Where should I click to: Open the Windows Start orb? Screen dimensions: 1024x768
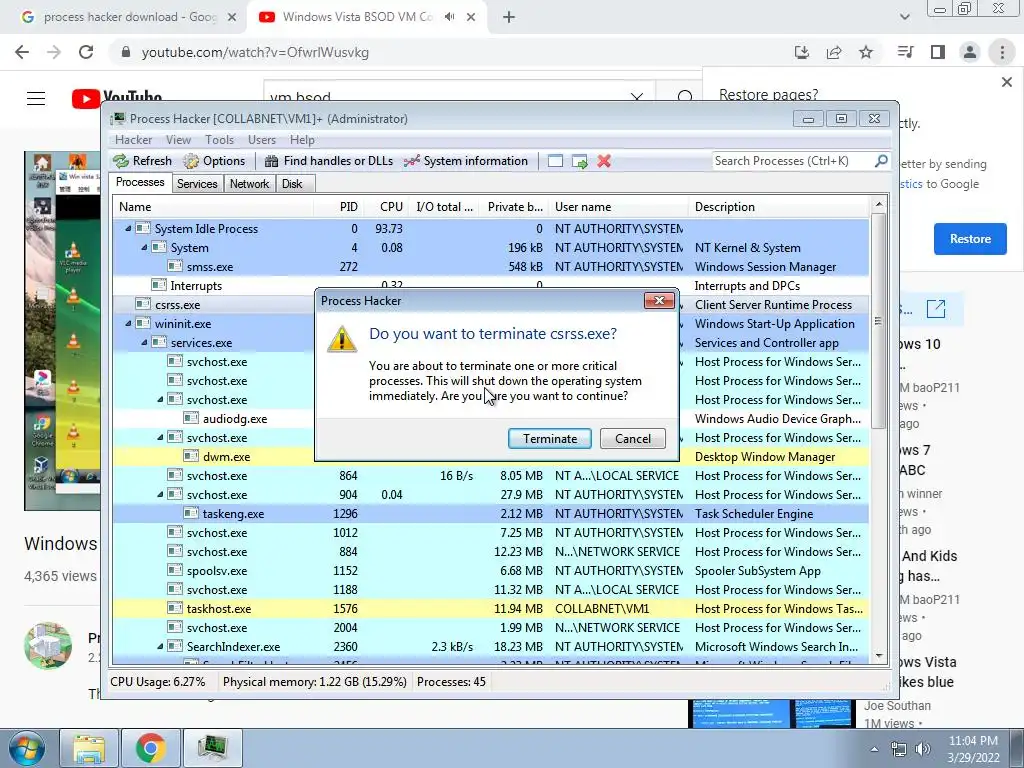point(27,748)
